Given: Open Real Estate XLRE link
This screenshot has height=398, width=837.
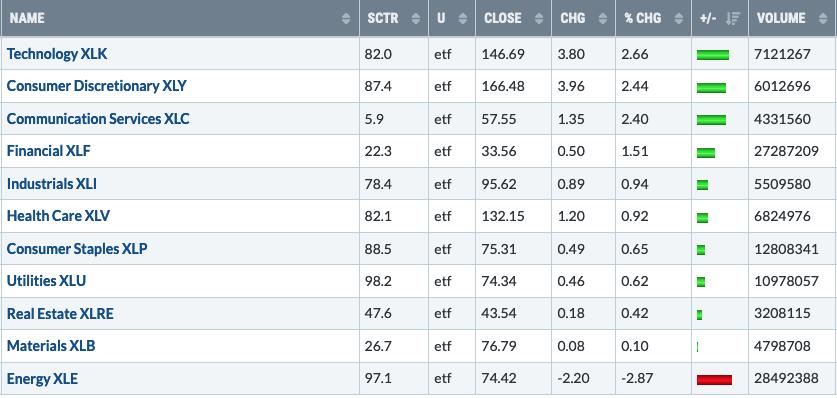Looking at the screenshot, I should 60,314.
